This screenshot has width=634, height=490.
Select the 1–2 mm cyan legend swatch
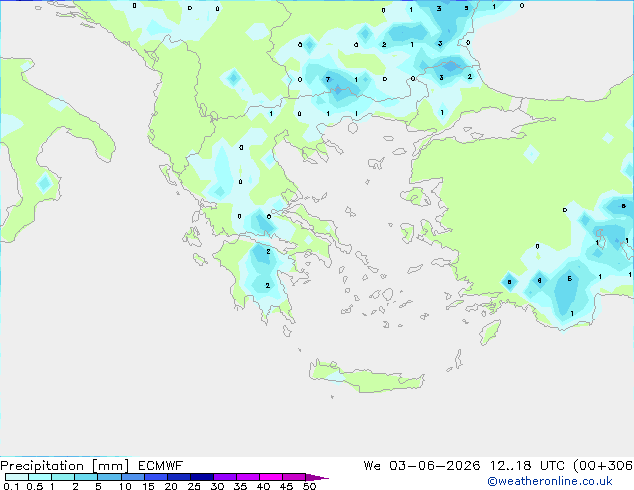(63, 477)
